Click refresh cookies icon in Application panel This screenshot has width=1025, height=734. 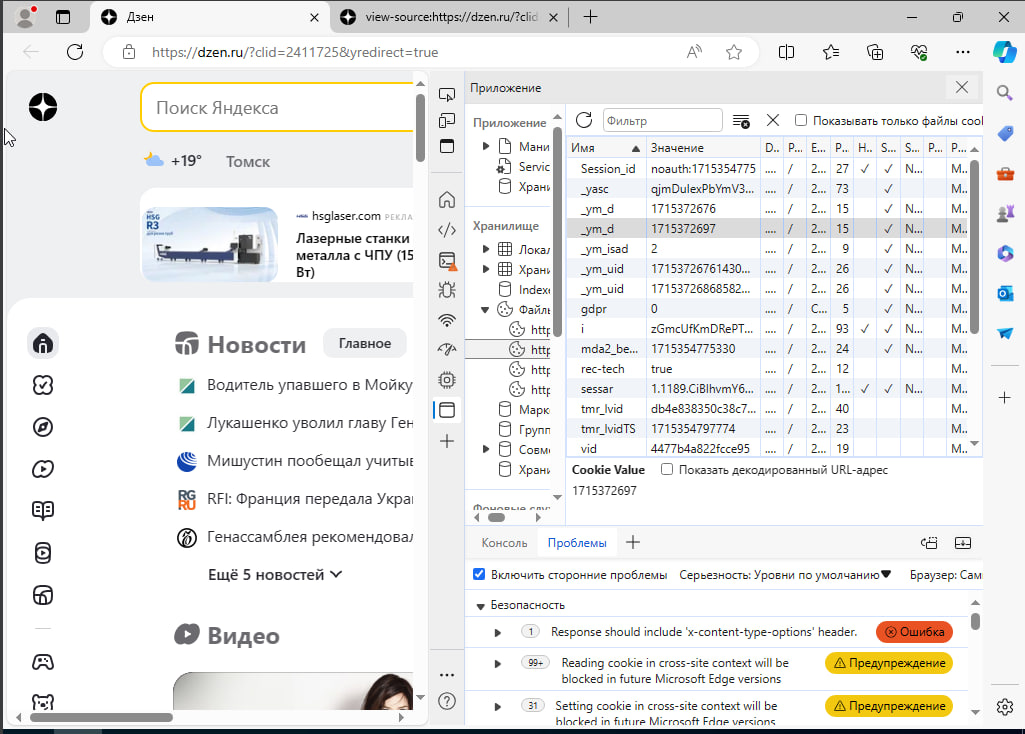click(x=584, y=120)
